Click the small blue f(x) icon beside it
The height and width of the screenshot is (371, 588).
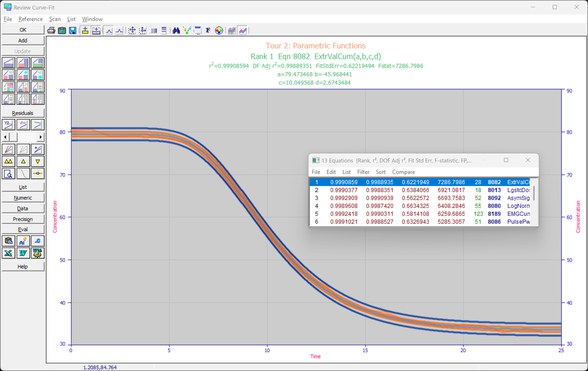click(x=38, y=241)
